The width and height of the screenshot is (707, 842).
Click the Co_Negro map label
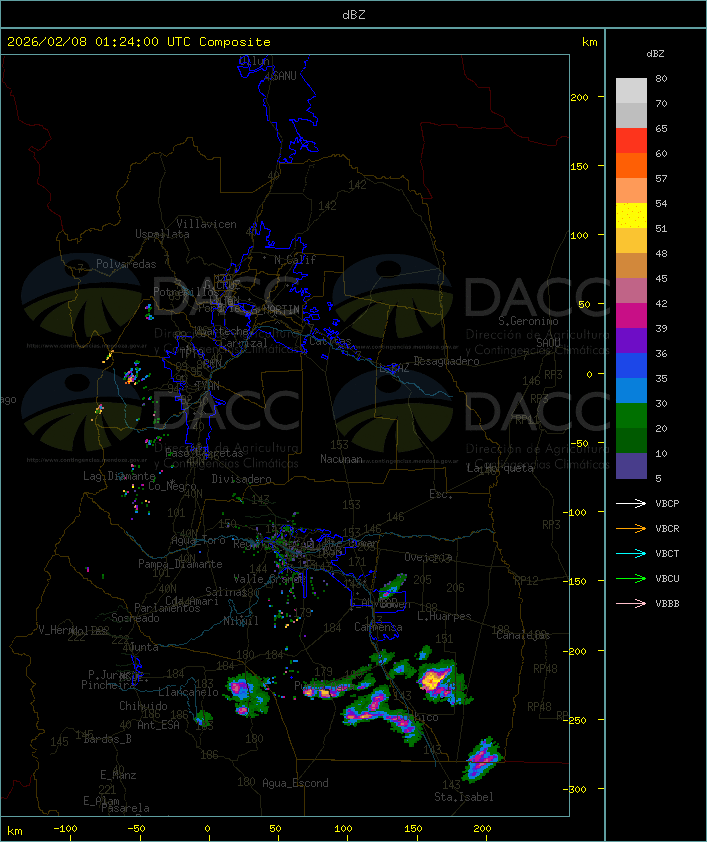tap(172, 486)
